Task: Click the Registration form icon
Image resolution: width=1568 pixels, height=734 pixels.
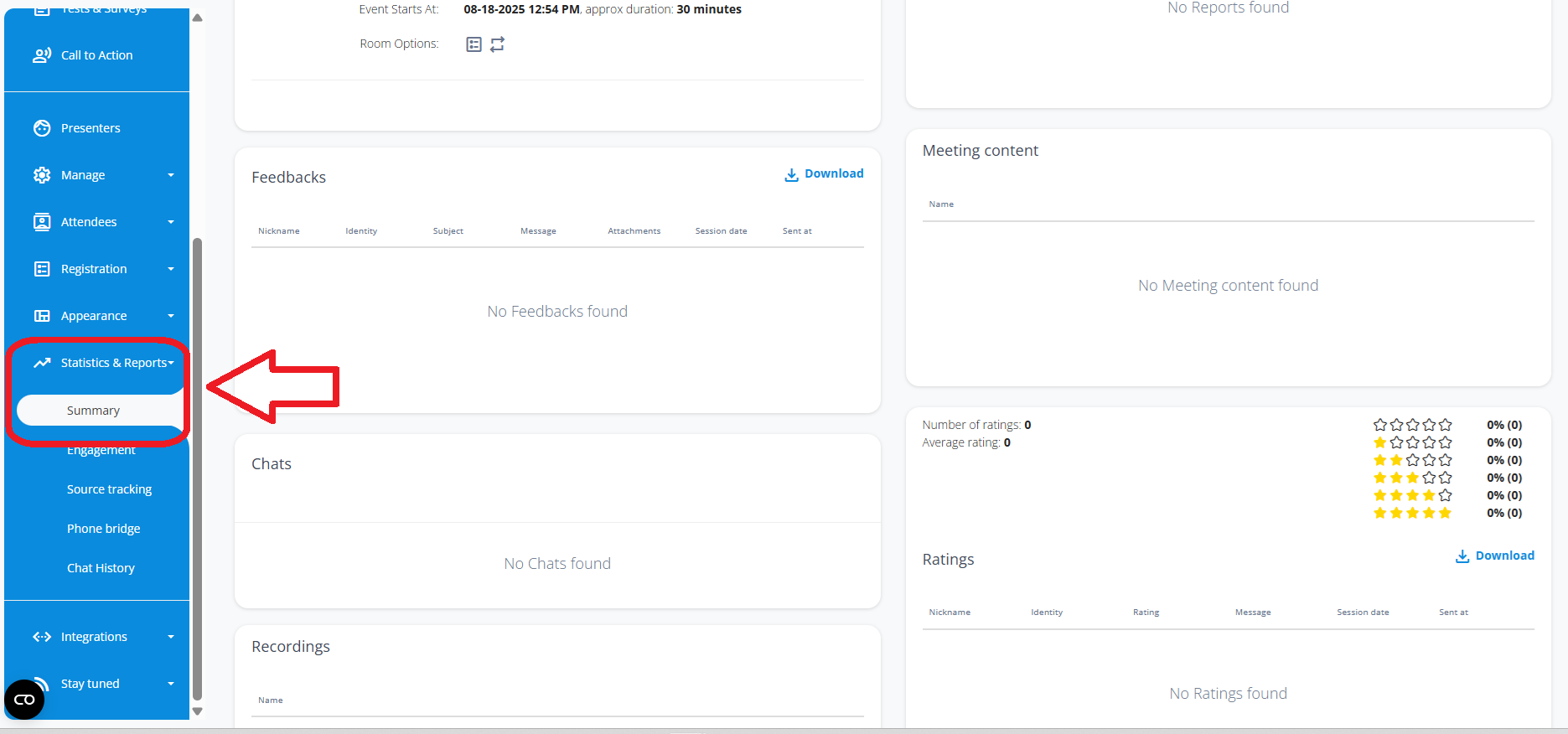Action: tap(42, 269)
